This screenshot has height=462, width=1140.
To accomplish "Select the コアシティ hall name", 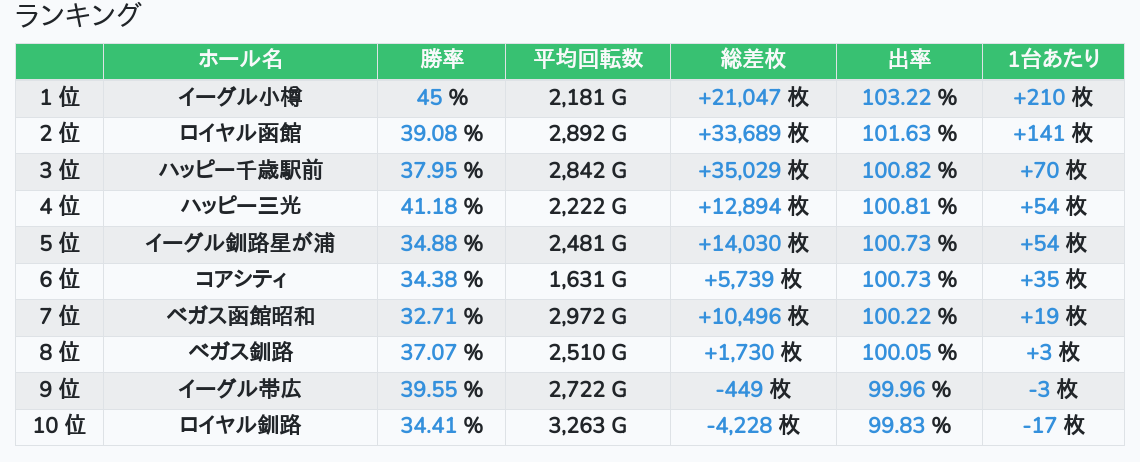I will [x=240, y=280].
